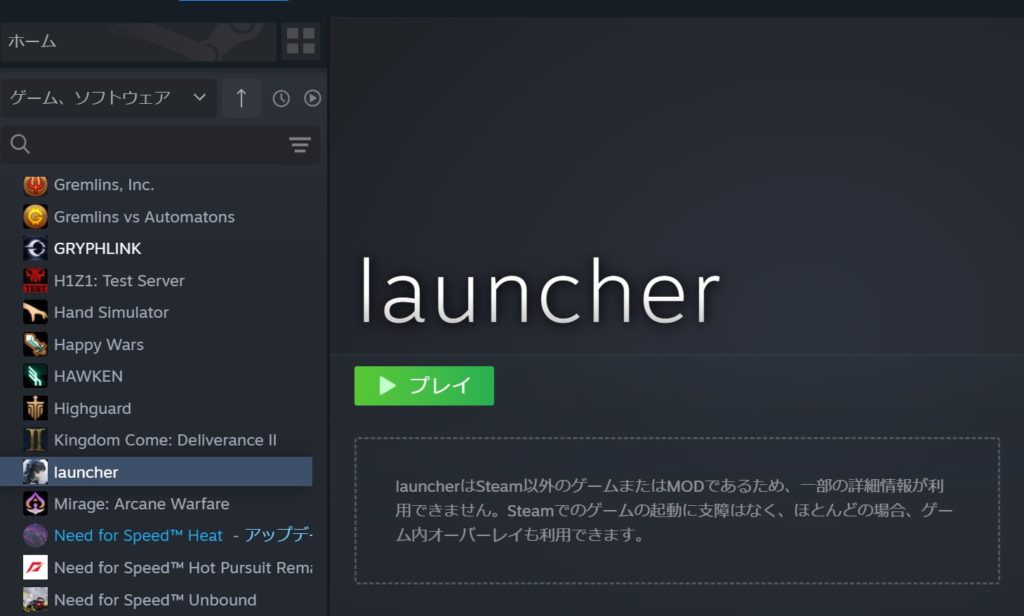
Task: Toggle the ascending sort order arrow
Action: [x=241, y=98]
